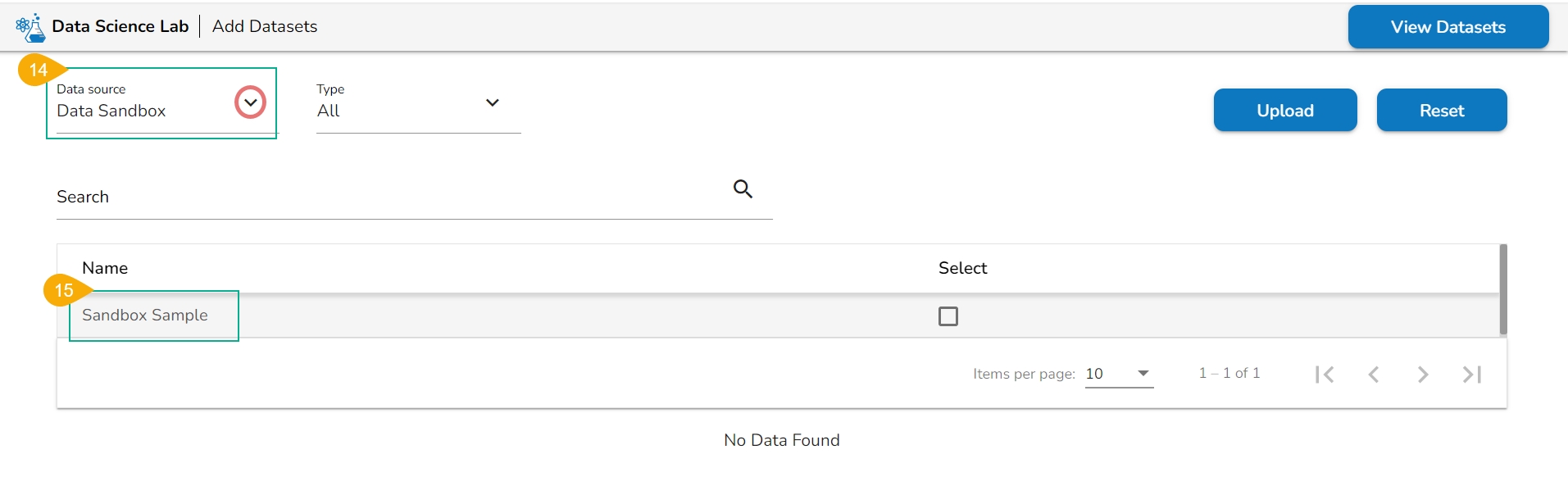Screen dimensions: 1568x477
Task: Click the Reset button
Action: click(1441, 111)
